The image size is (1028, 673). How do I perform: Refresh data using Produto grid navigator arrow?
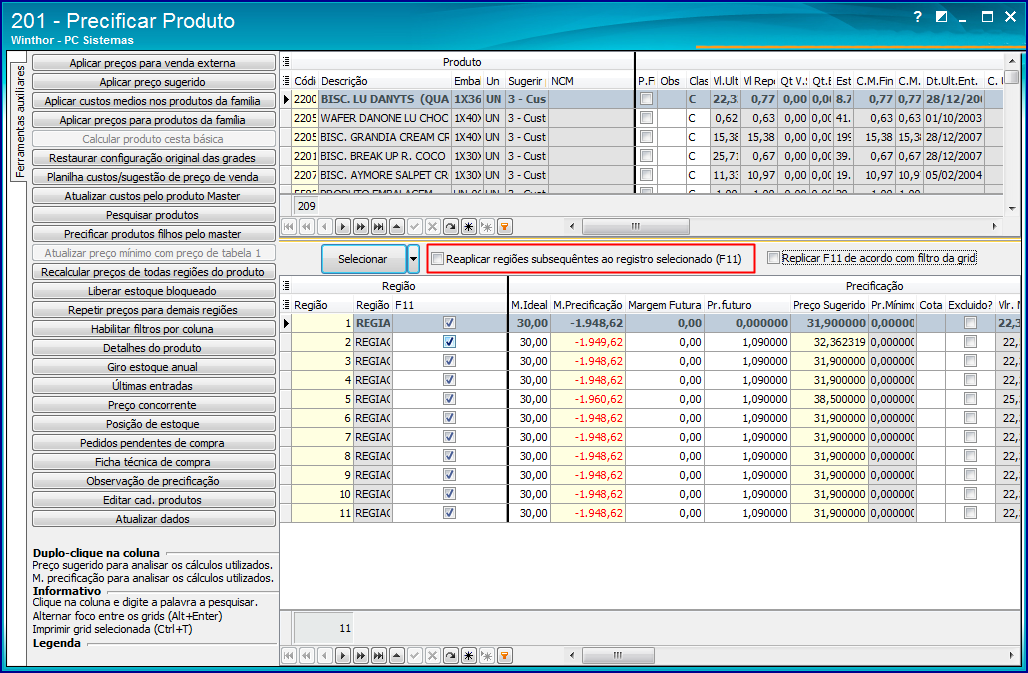coord(450,227)
